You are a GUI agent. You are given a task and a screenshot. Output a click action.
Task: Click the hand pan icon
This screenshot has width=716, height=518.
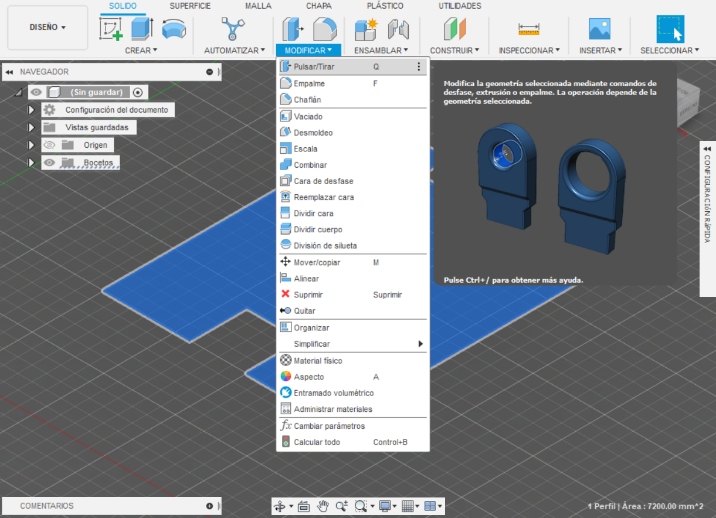tap(323, 506)
